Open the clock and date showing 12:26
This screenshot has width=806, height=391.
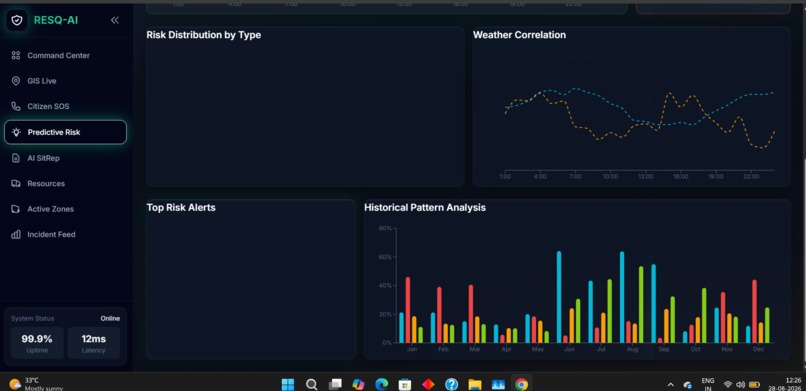click(785, 384)
